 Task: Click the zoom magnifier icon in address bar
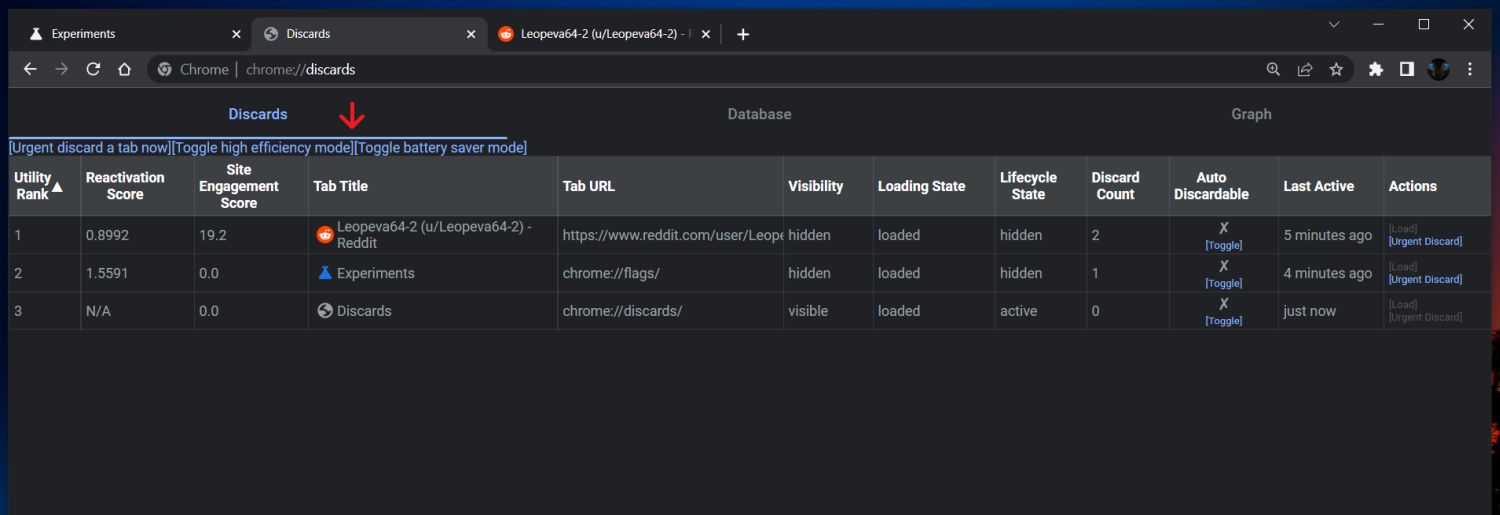click(1273, 69)
